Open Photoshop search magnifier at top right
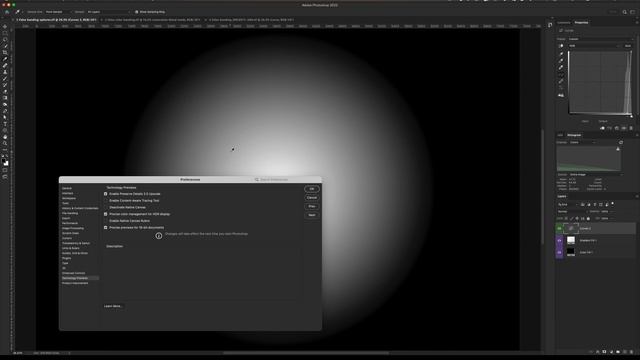The height and width of the screenshot is (360, 640). coord(624,12)
